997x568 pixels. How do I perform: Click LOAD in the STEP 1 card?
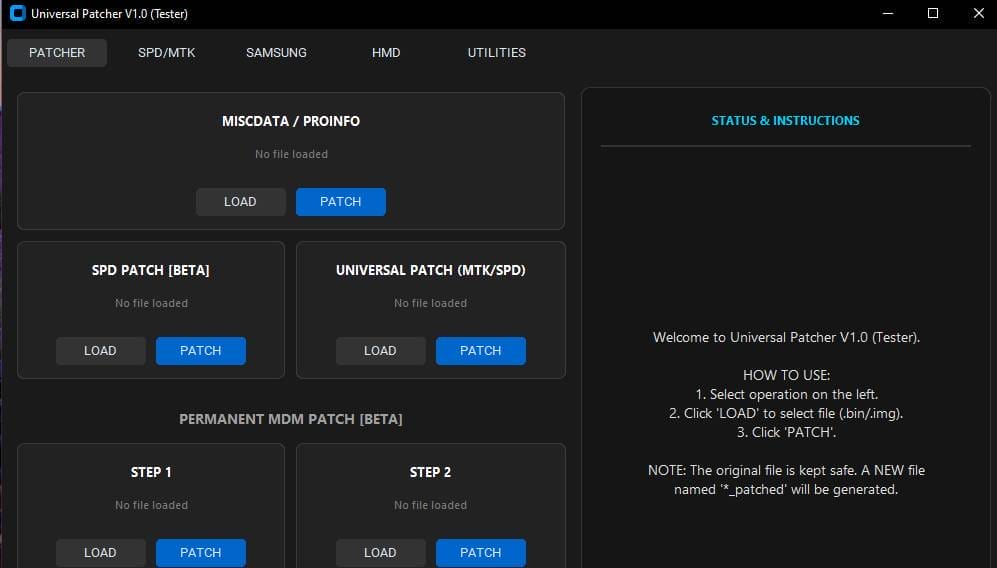tap(100, 553)
